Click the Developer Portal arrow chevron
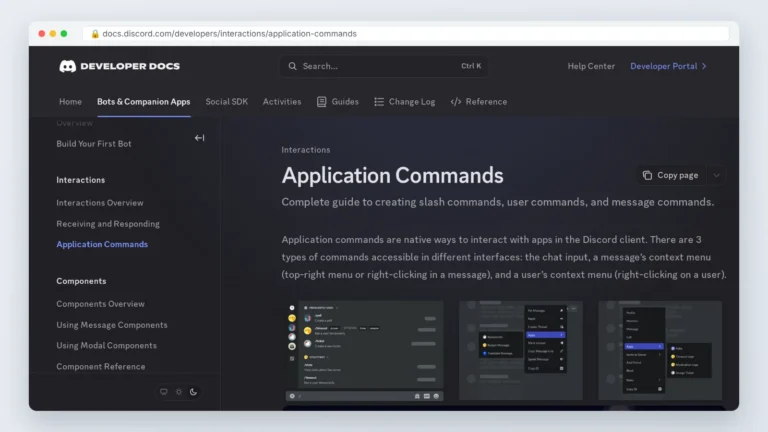 point(704,66)
